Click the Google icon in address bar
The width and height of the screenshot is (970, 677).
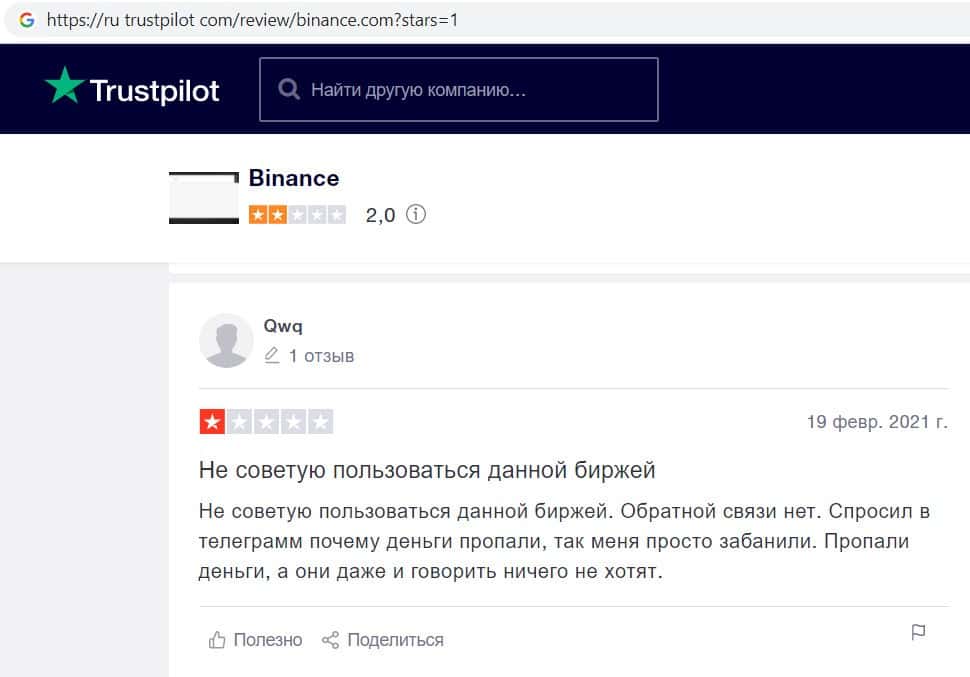tap(27, 20)
